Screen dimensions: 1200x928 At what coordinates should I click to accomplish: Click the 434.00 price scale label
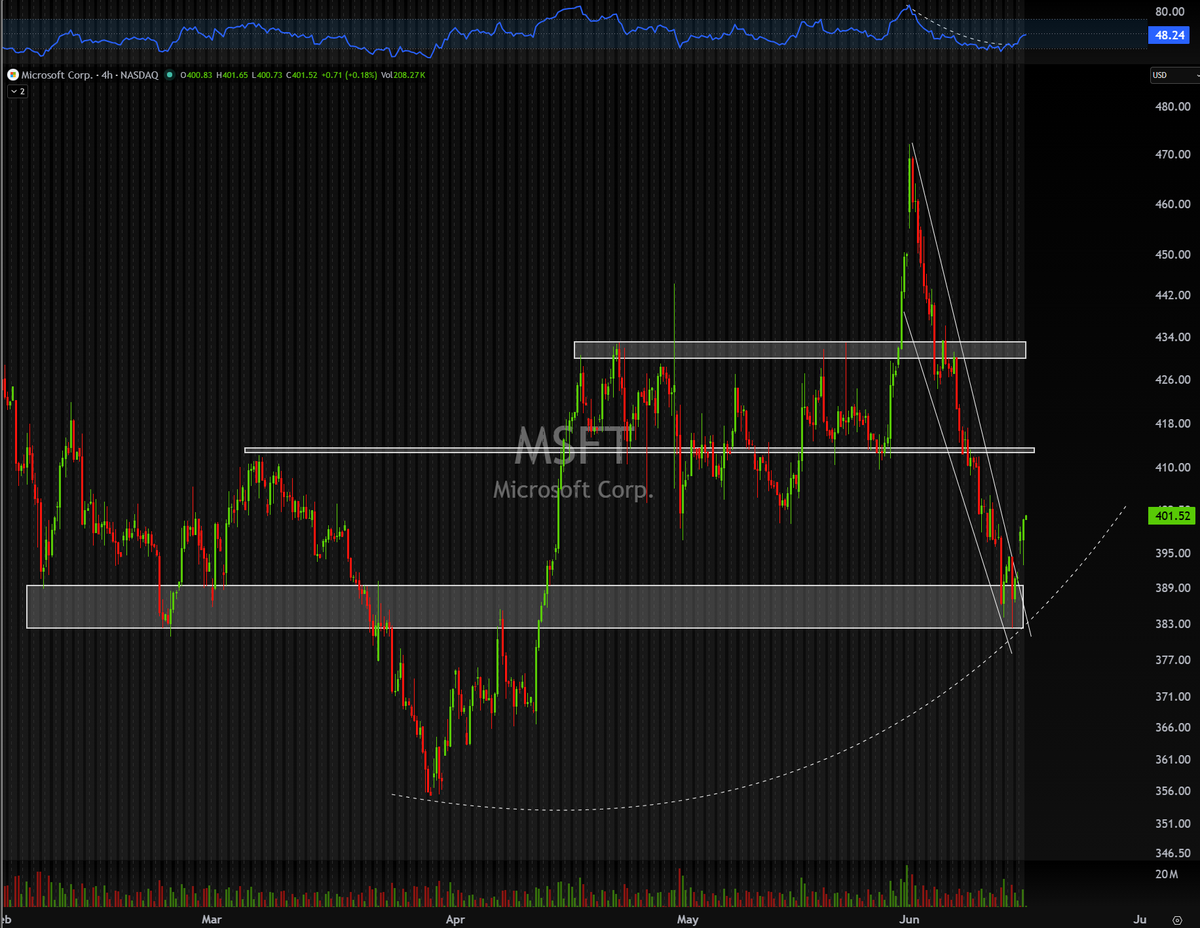point(1172,338)
